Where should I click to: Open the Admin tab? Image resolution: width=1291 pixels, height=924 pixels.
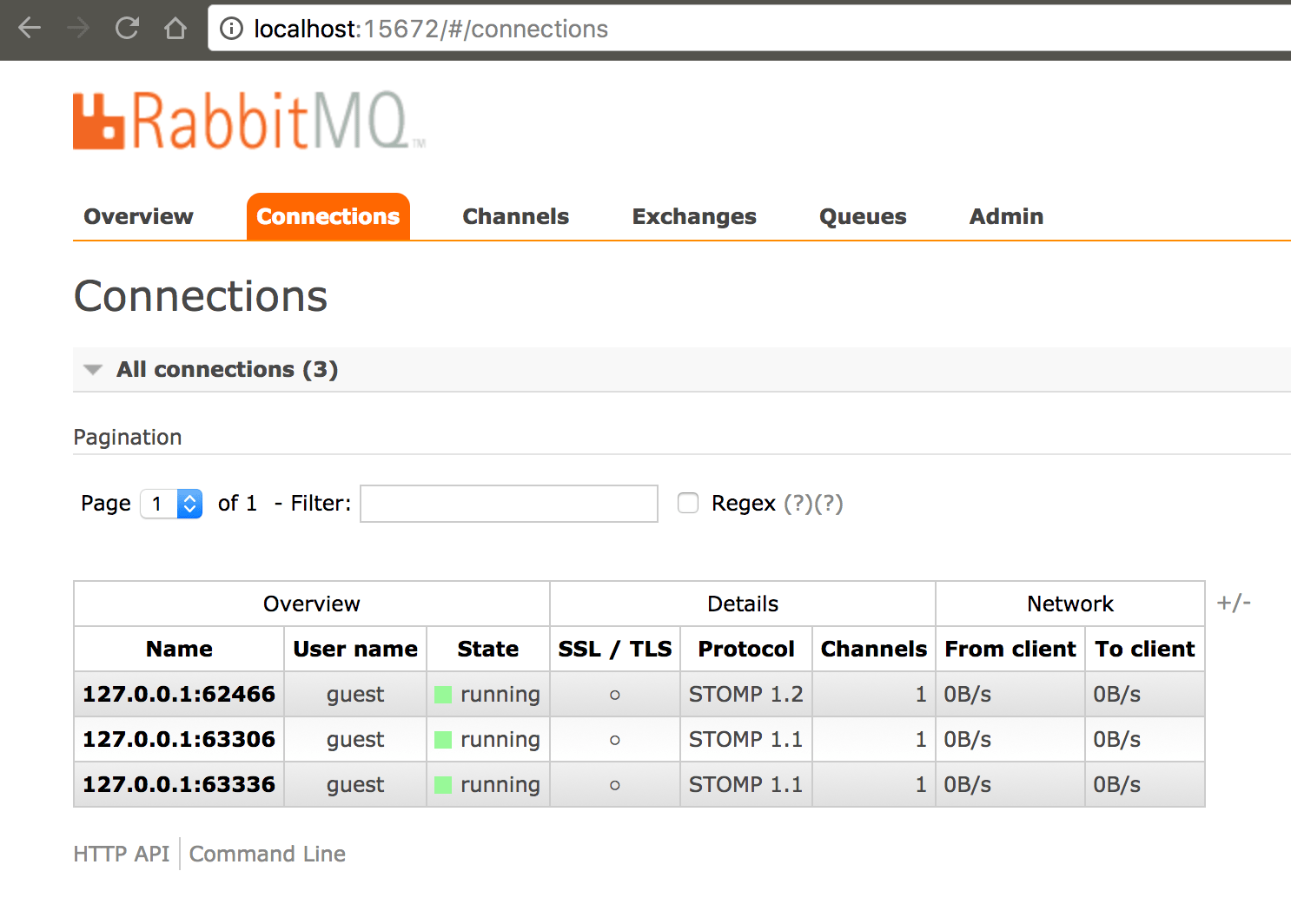click(x=1006, y=216)
